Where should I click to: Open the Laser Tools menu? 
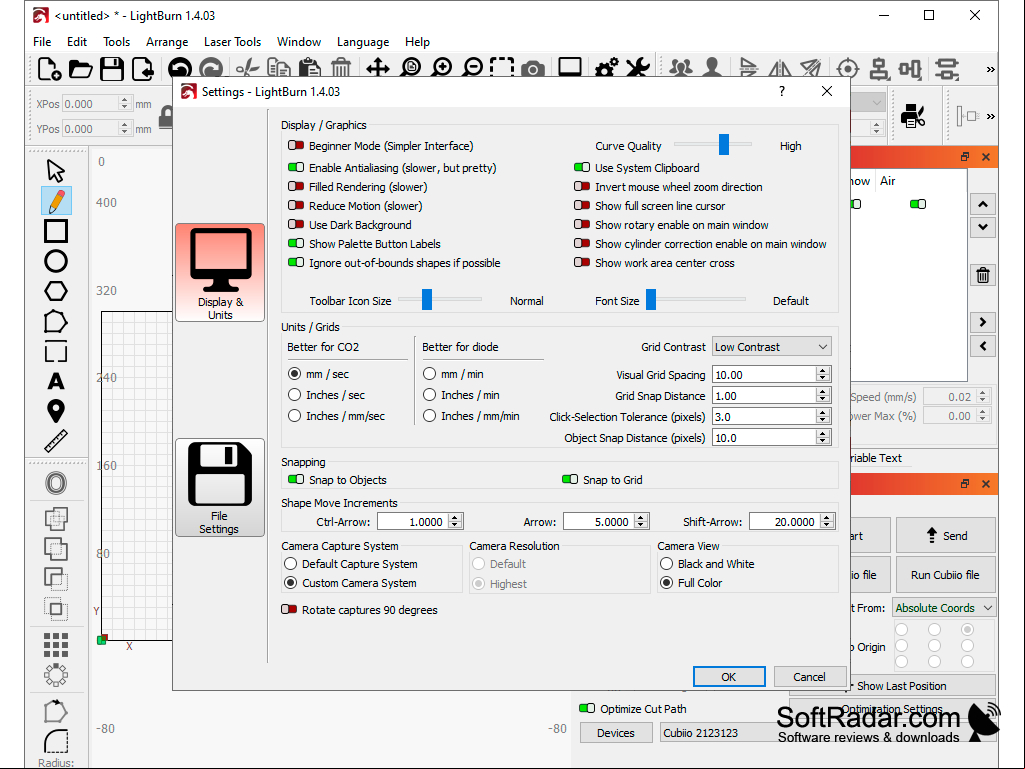coord(232,42)
